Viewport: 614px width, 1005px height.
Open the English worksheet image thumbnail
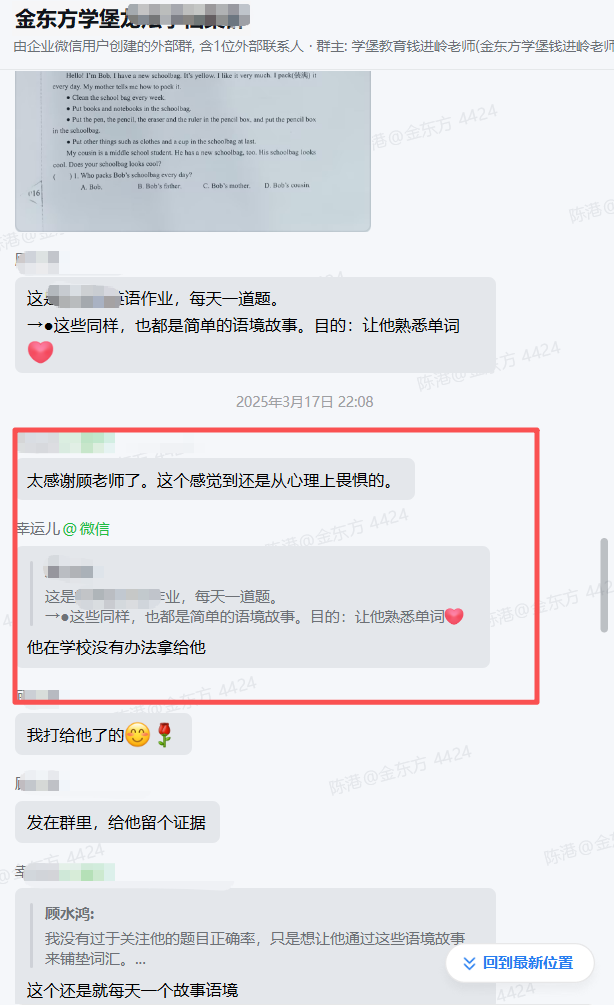(x=193, y=151)
